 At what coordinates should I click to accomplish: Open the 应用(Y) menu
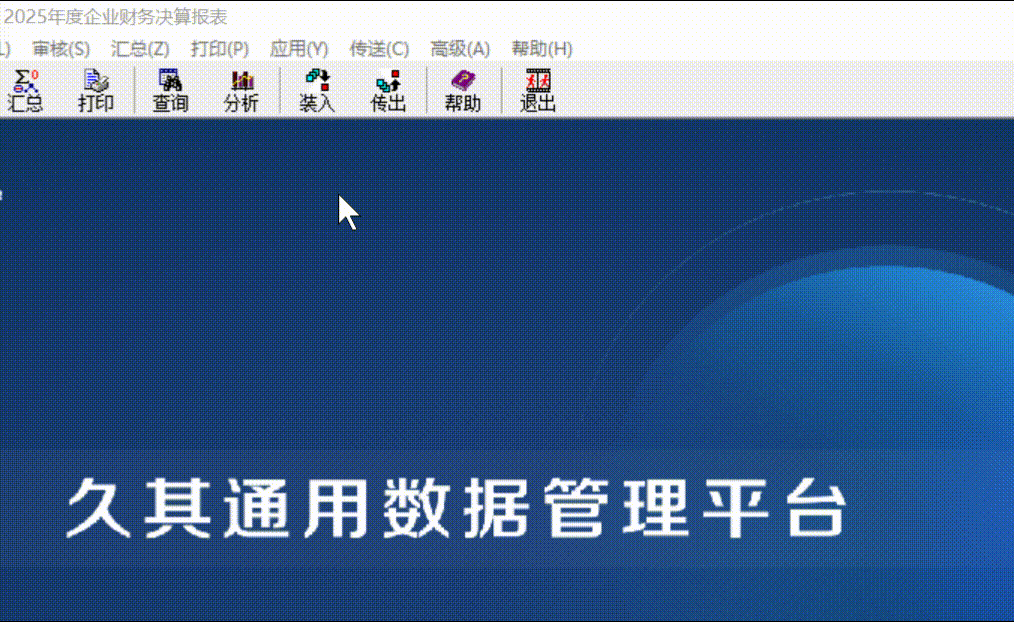(x=299, y=48)
